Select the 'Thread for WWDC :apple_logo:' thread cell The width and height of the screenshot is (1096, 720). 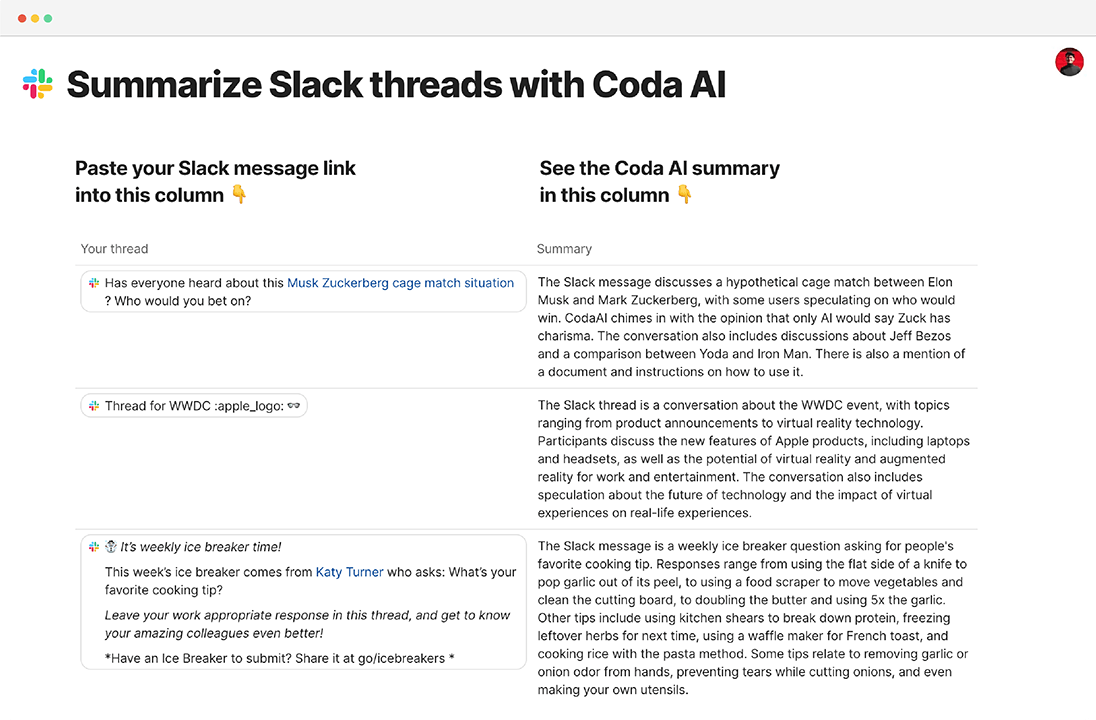[x=194, y=406]
